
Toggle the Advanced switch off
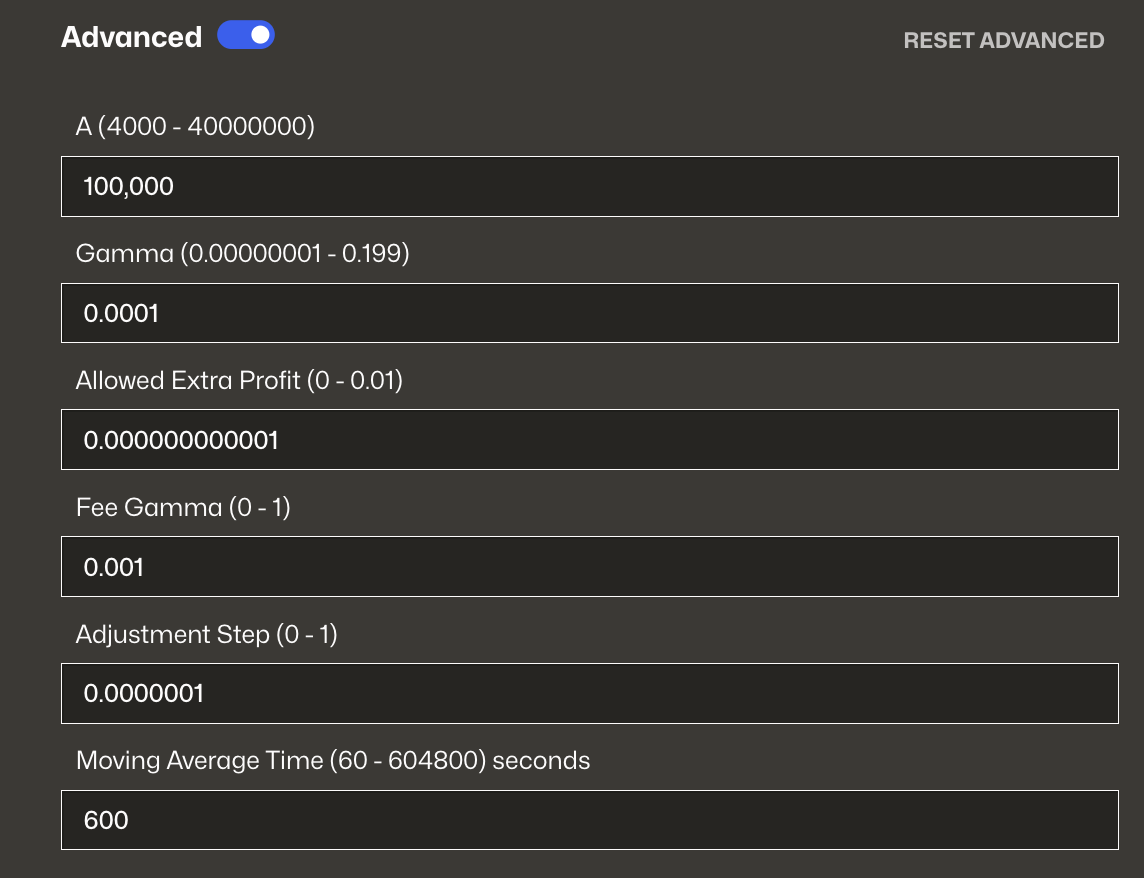(x=246, y=35)
